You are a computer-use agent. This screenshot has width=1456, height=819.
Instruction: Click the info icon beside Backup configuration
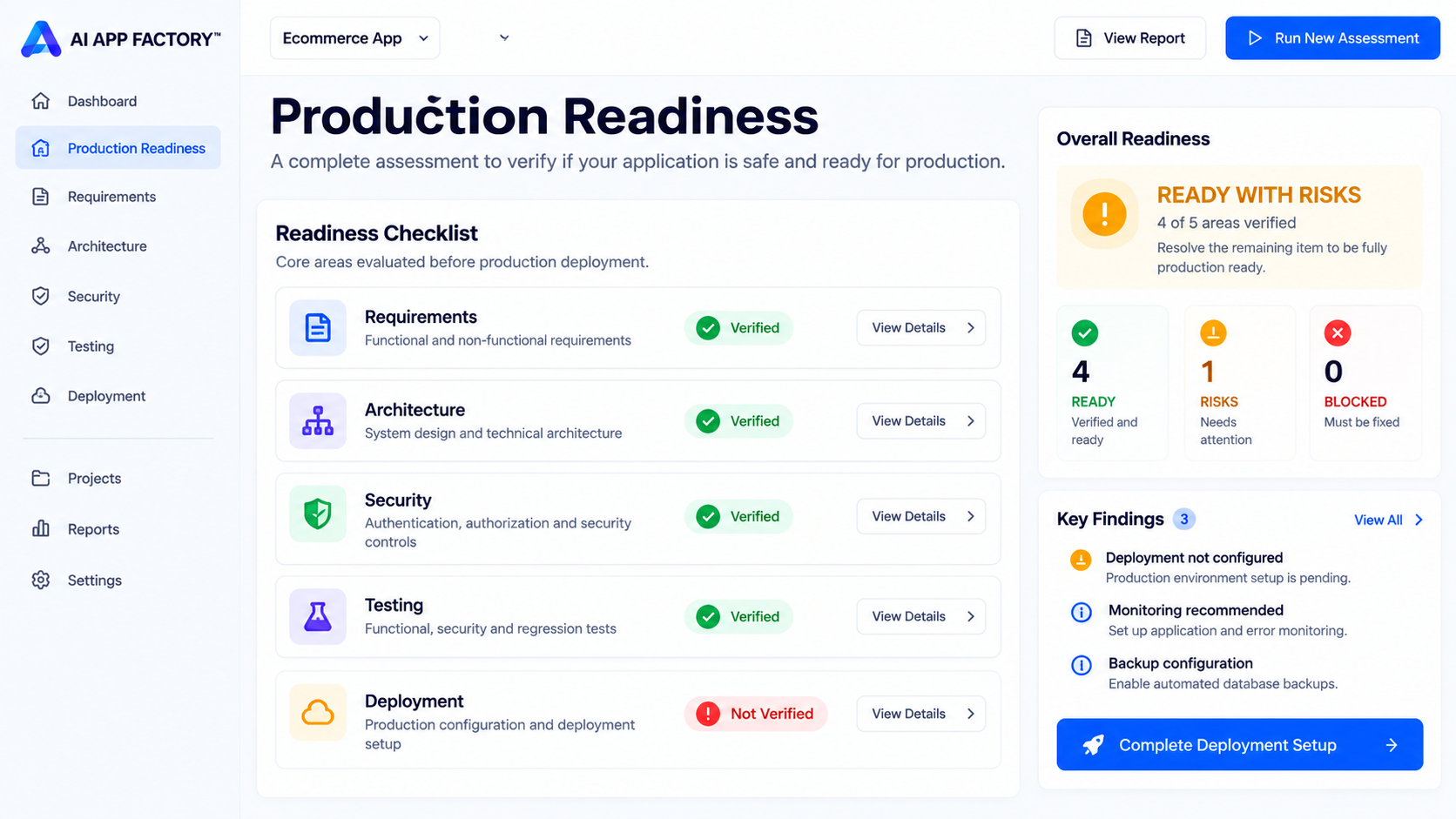1082,666
